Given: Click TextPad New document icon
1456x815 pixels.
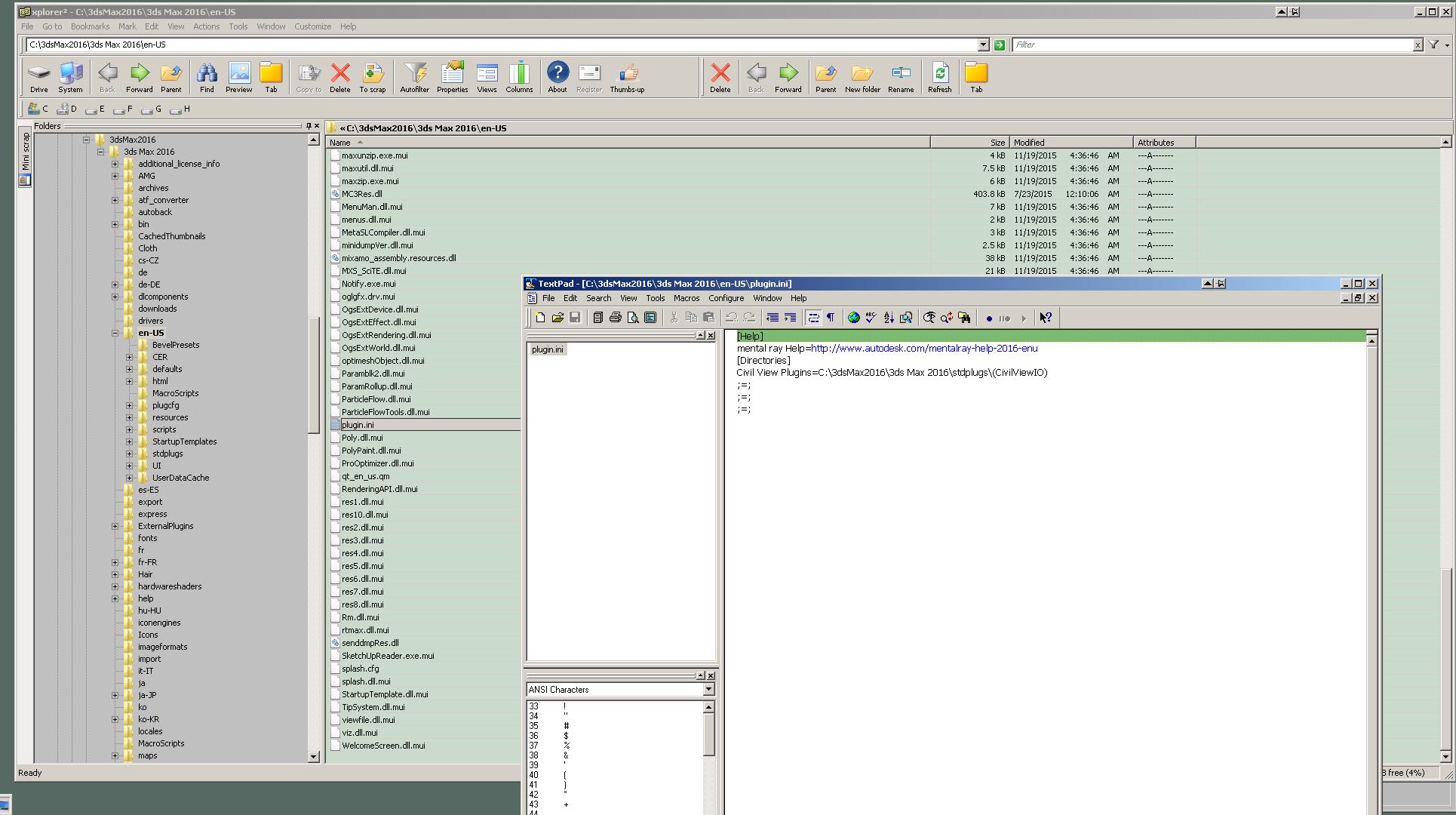Looking at the screenshot, I should click(x=540, y=318).
